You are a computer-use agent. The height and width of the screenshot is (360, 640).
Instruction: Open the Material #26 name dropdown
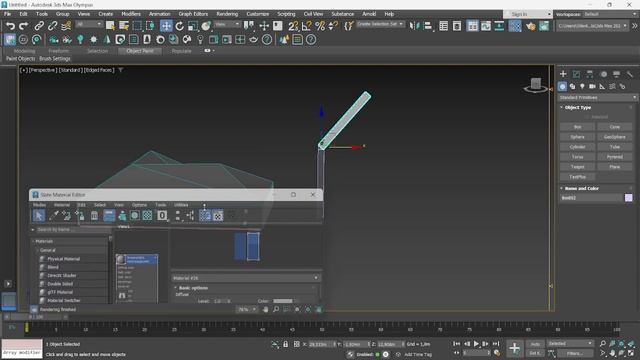coord(246,278)
